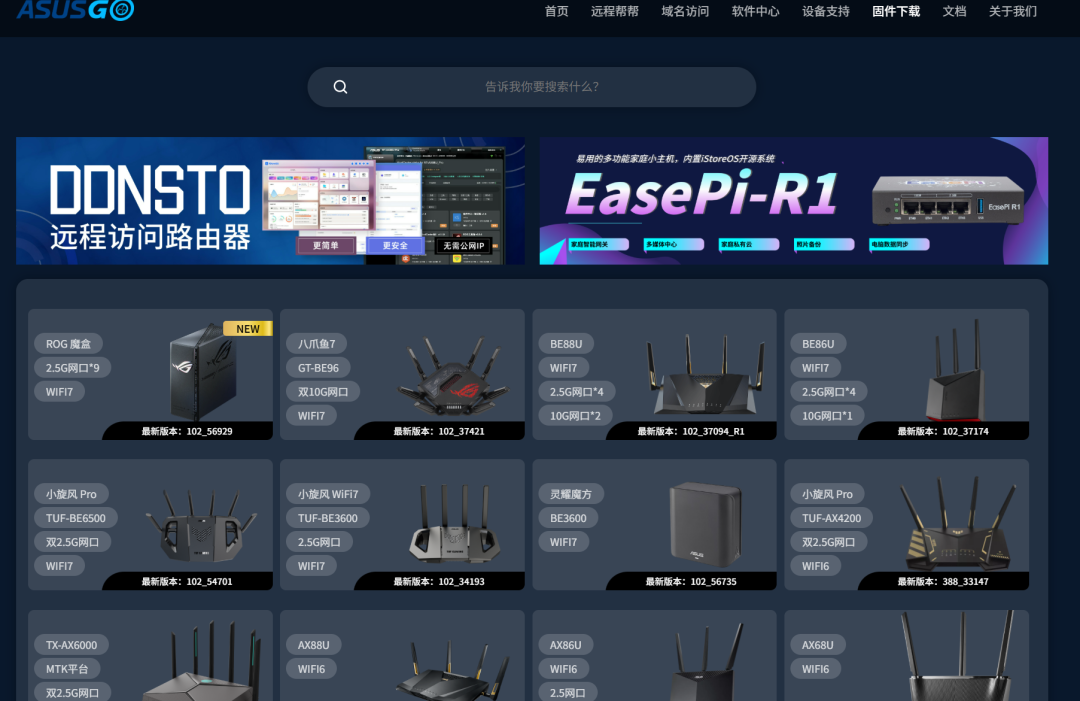The height and width of the screenshot is (701, 1080).
Task: Click the TX-AX6000 router image
Action: pos(202,661)
